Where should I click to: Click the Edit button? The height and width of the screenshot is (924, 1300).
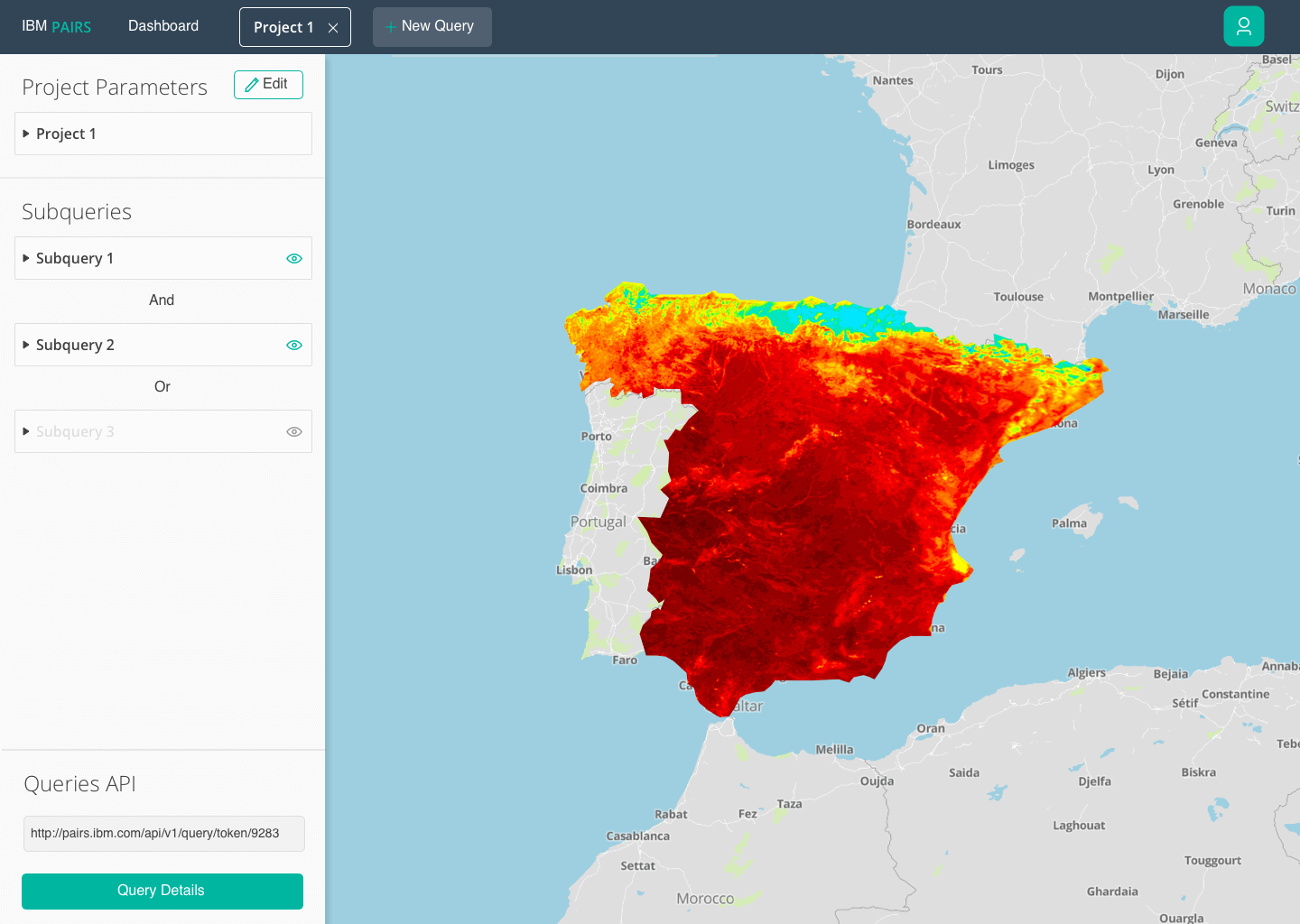point(268,84)
